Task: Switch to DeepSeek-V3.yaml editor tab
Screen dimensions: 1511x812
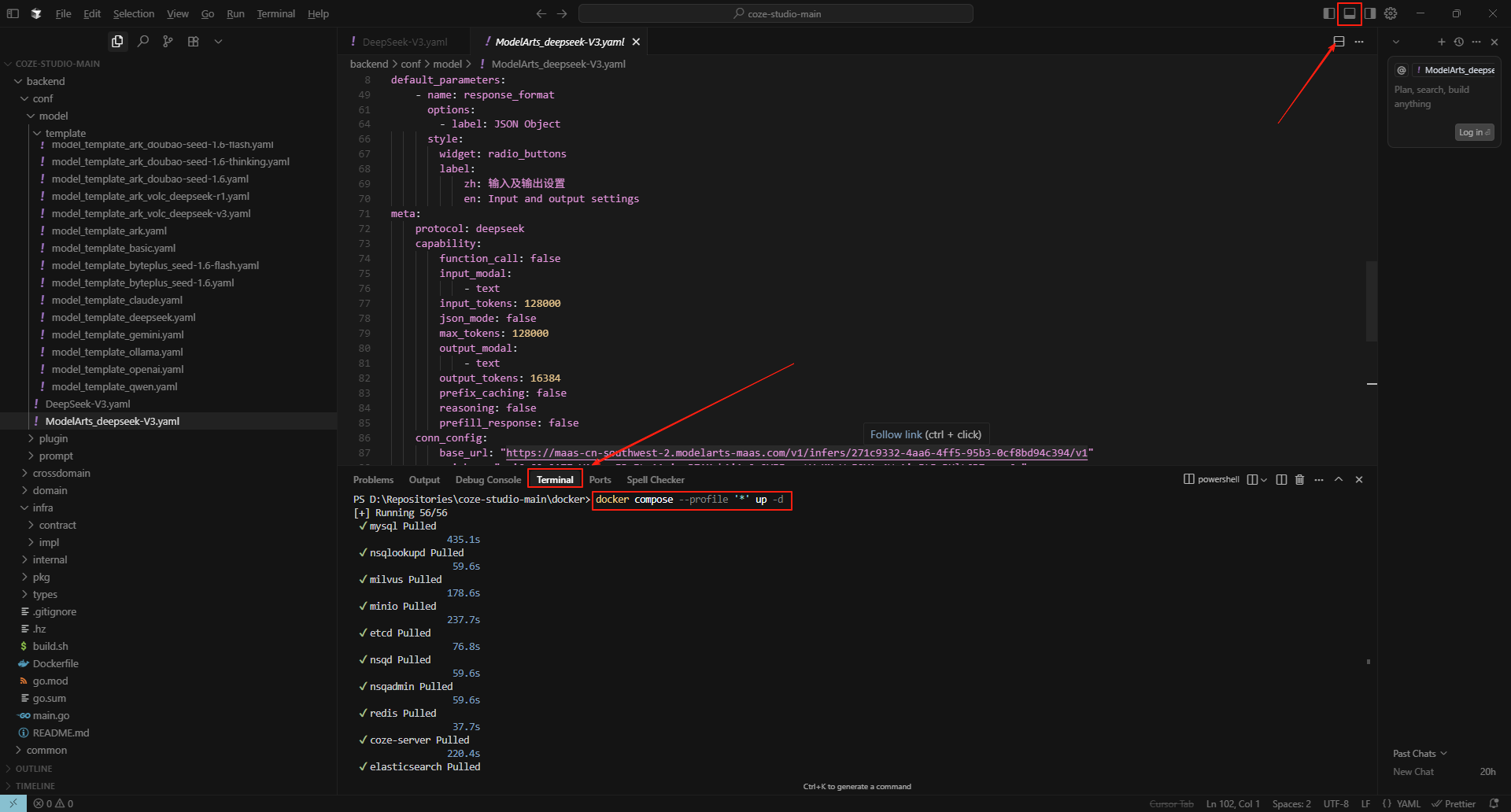Action: pos(405,42)
